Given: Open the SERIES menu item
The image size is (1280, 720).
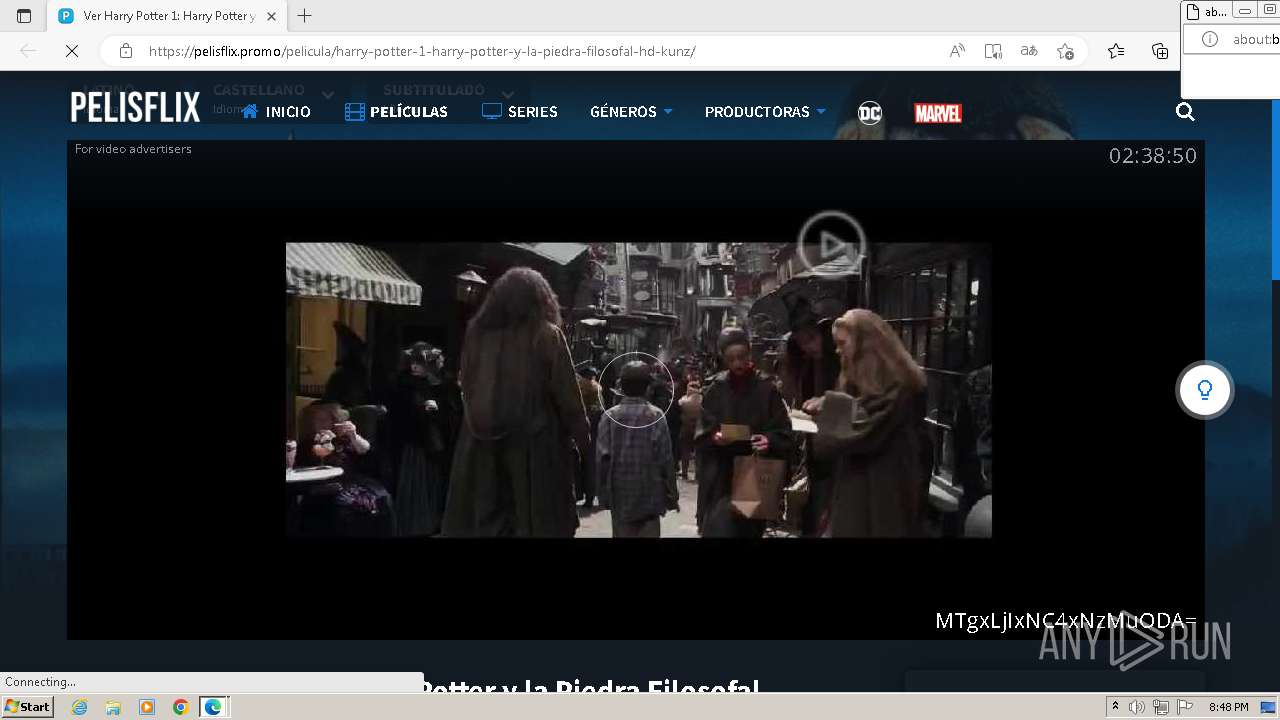Looking at the screenshot, I should tap(520, 112).
